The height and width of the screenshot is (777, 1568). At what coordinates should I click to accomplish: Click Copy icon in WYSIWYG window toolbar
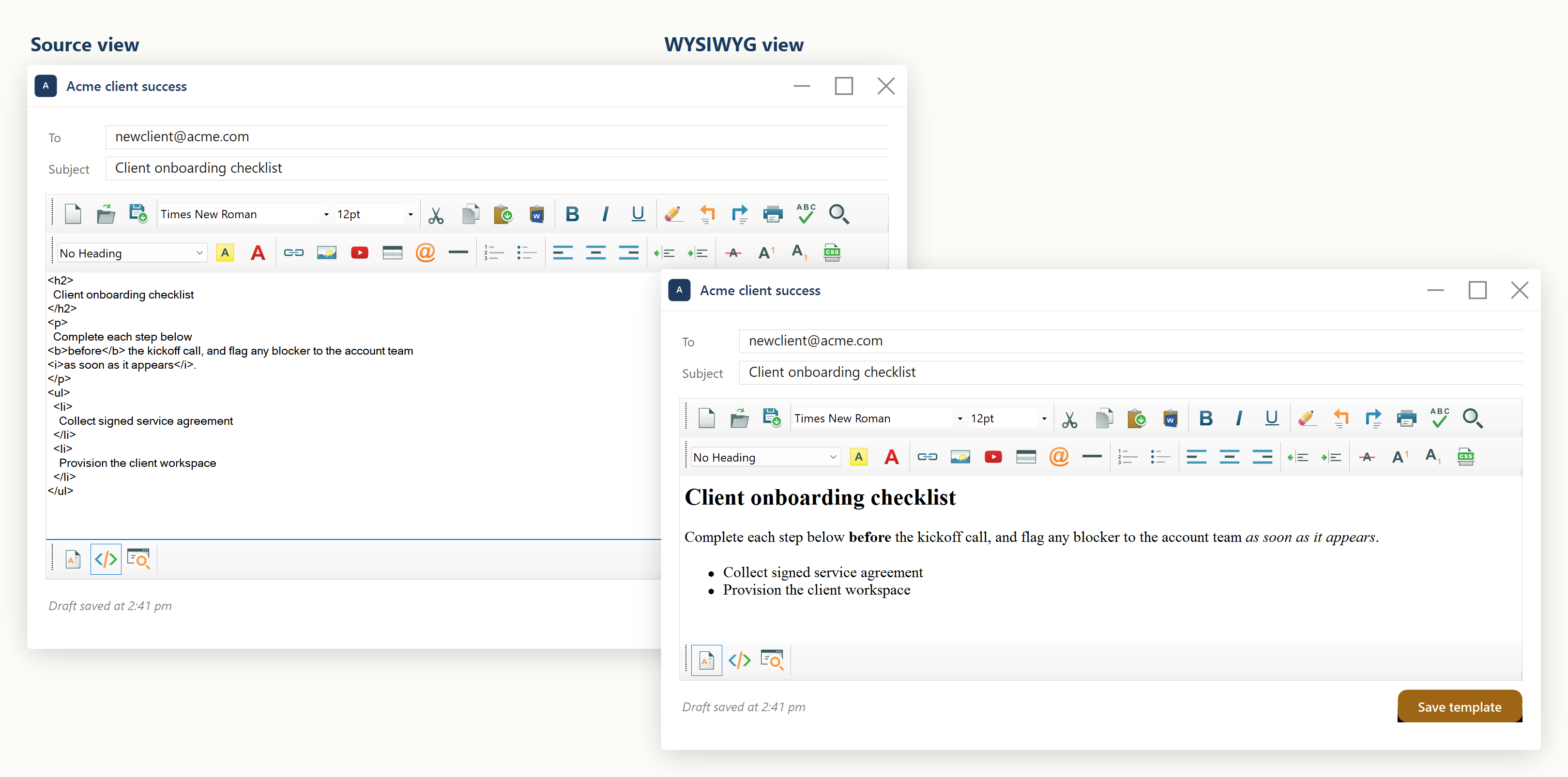[1104, 418]
